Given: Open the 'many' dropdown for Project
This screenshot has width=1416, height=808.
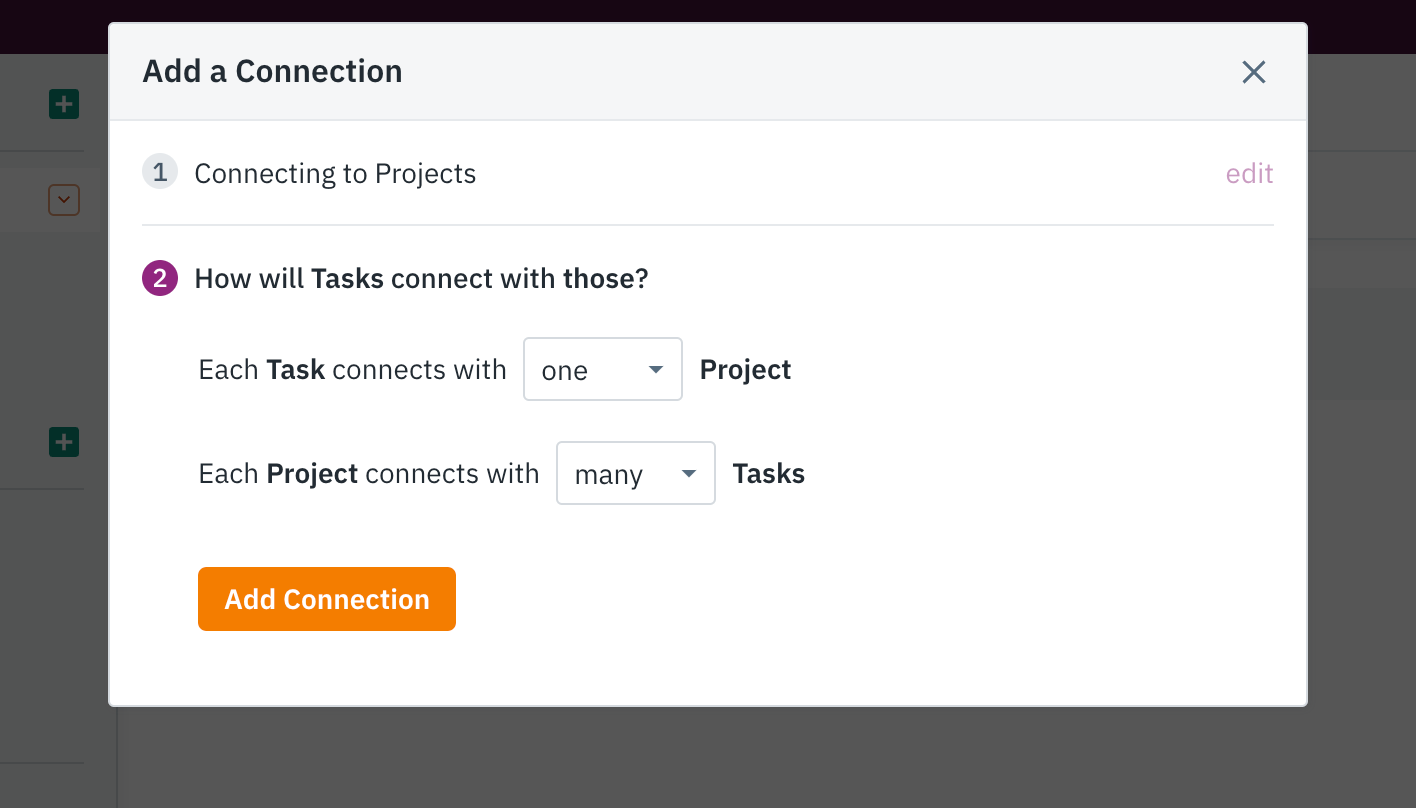Looking at the screenshot, I should pos(636,473).
